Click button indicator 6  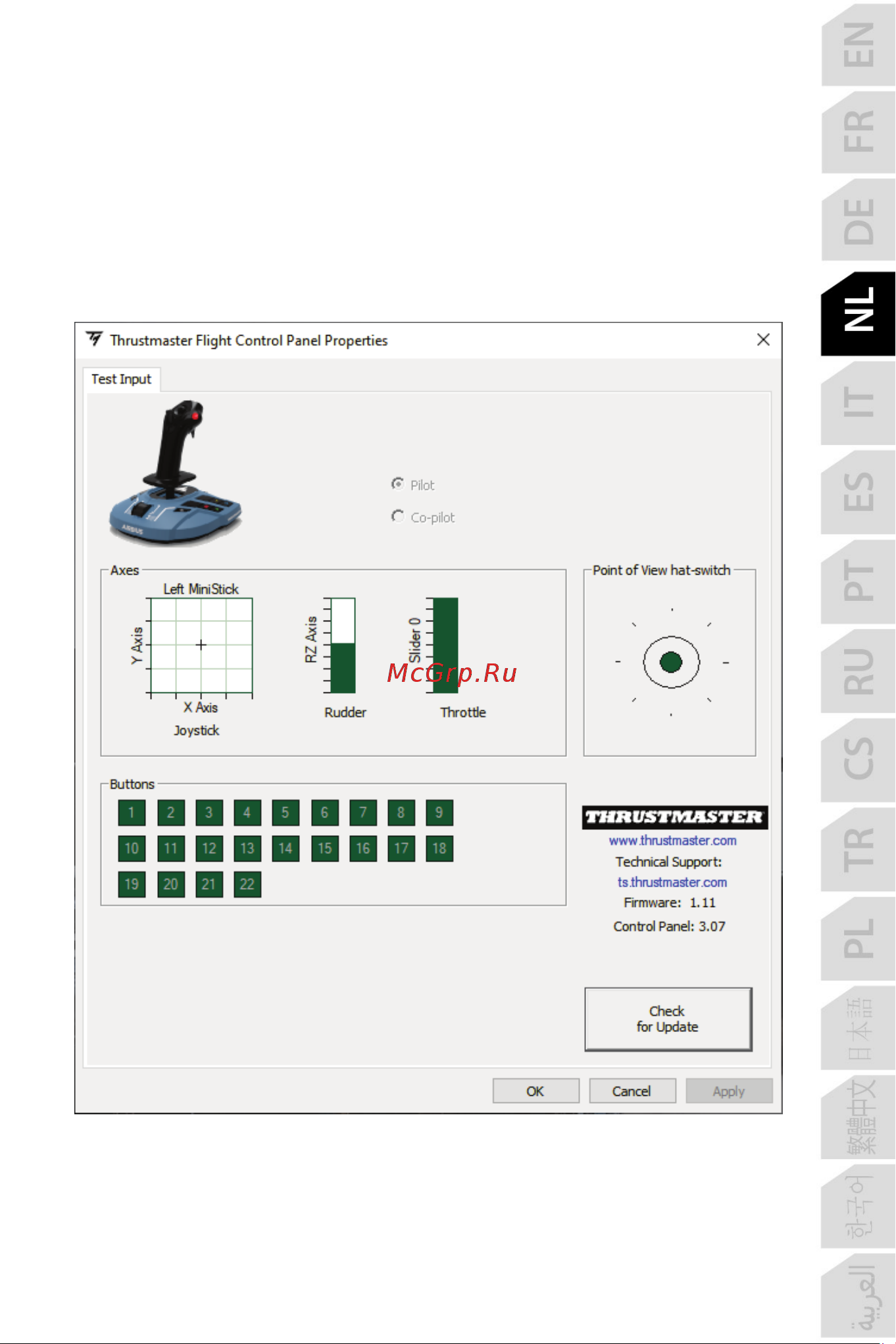point(324,813)
